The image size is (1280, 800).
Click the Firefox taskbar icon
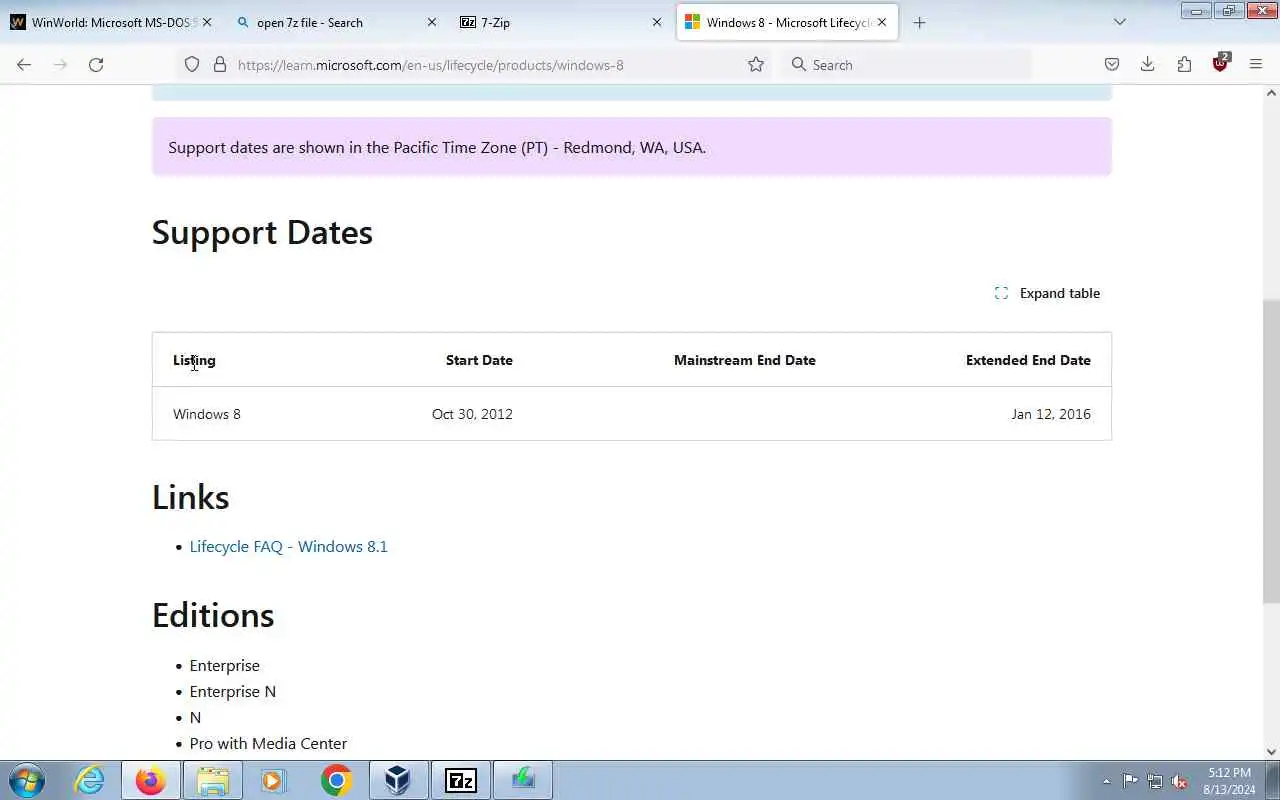pyautogui.click(x=151, y=780)
